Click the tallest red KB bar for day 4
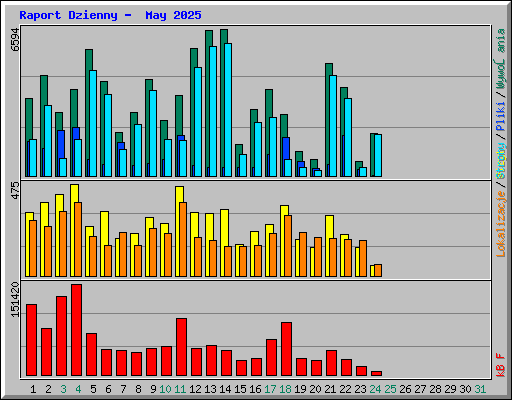The width and height of the screenshot is (512, 400). coord(76,330)
